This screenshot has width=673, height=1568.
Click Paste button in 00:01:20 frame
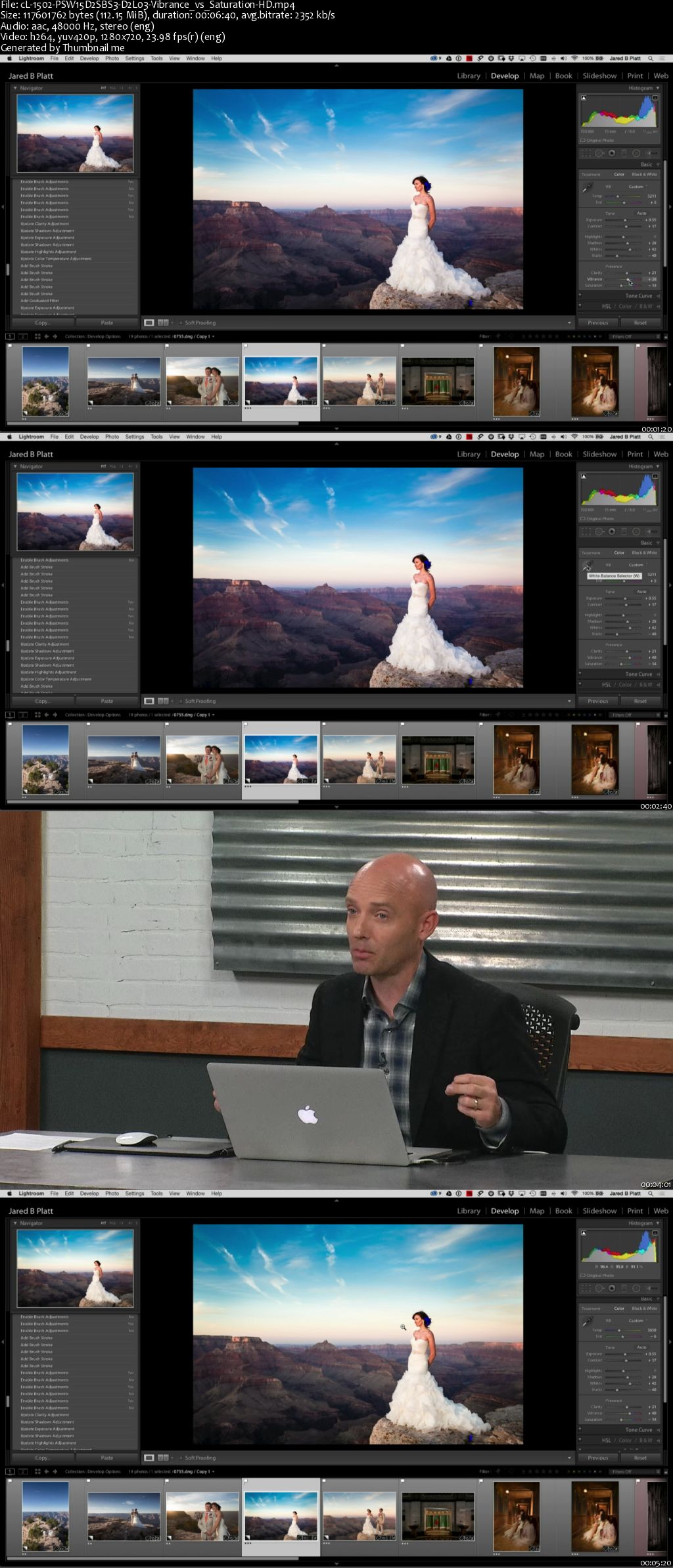107,323
